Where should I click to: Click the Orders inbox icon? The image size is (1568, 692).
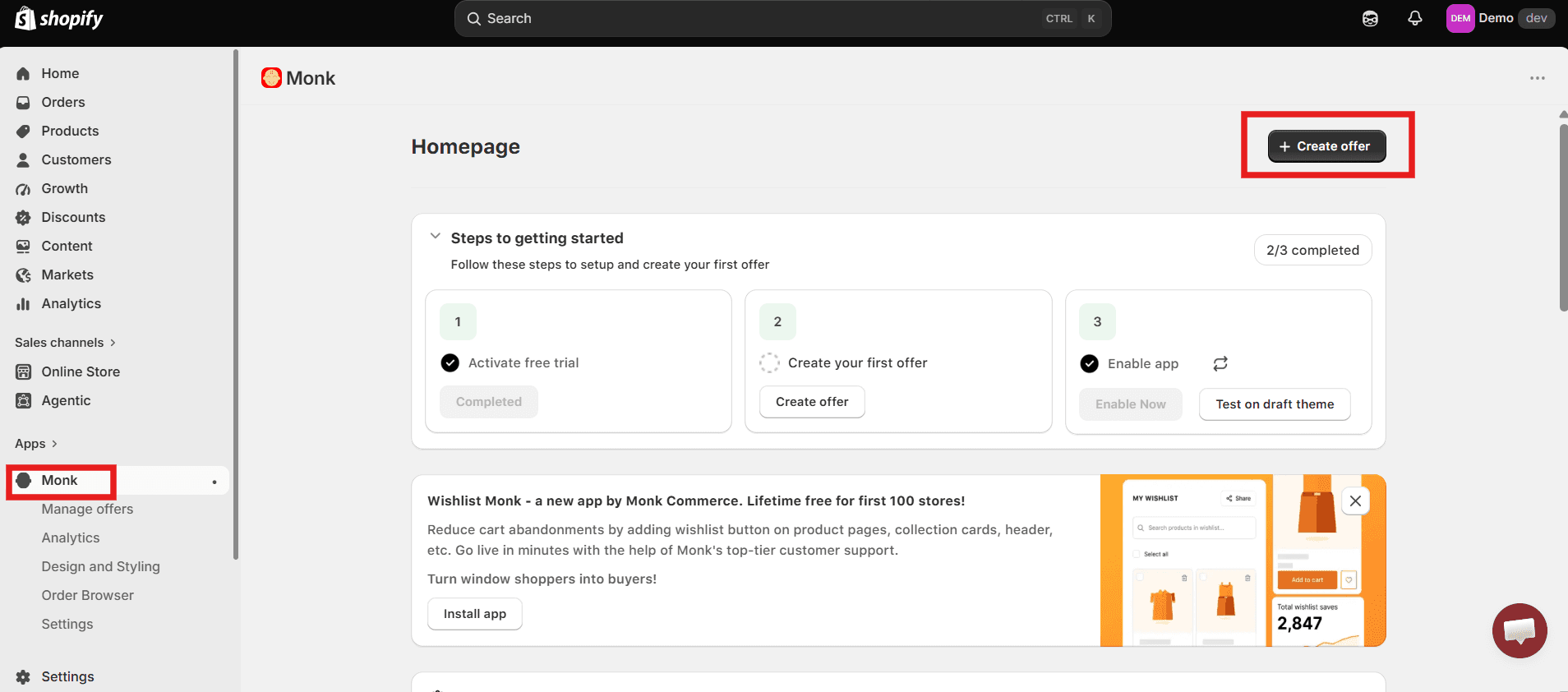coord(23,102)
